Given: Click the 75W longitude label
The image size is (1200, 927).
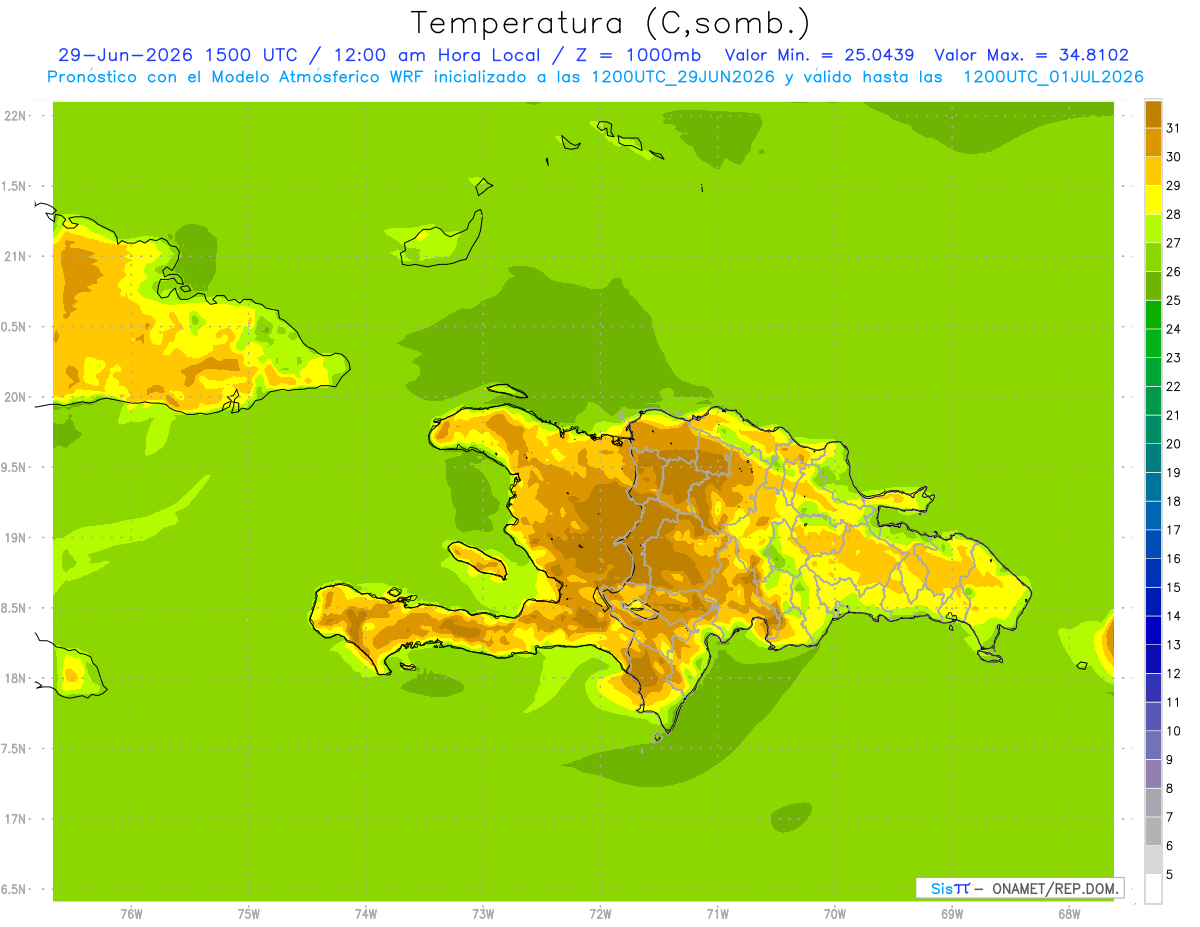Looking at the screenshot, I should pos(249,915).
